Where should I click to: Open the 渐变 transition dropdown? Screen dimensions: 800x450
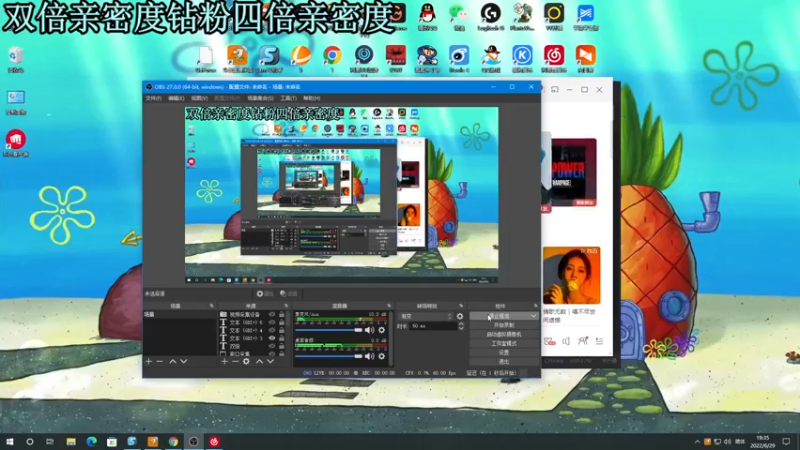(426, 316)
